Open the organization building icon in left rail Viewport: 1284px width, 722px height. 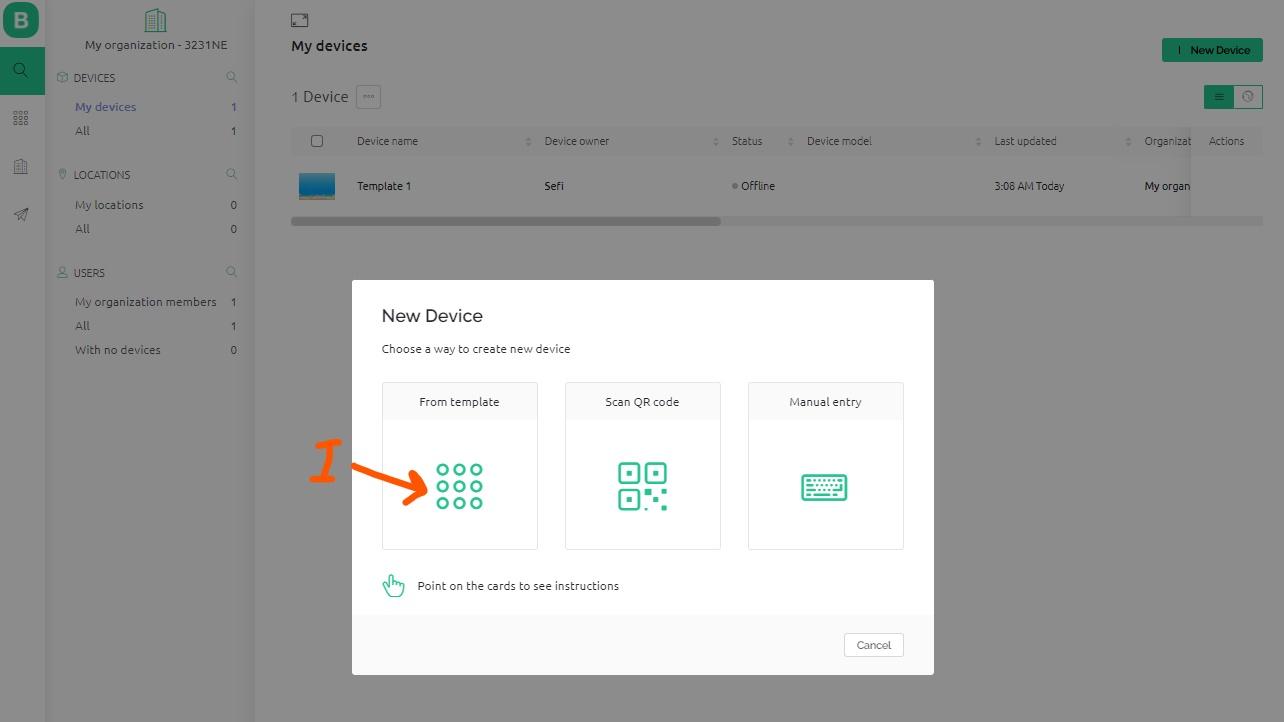(x=21, y=166)
